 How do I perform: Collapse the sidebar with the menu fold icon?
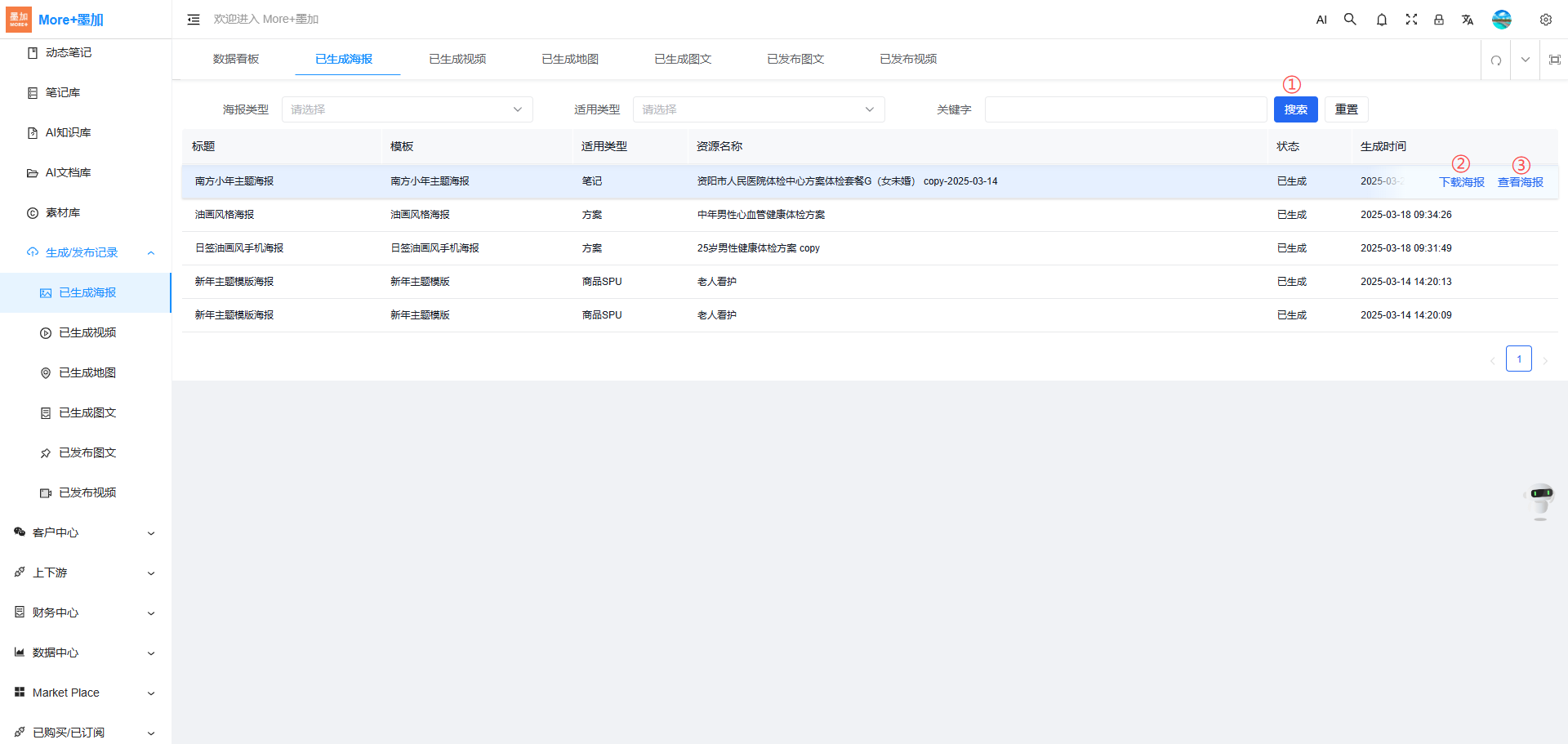pos(194,20)
